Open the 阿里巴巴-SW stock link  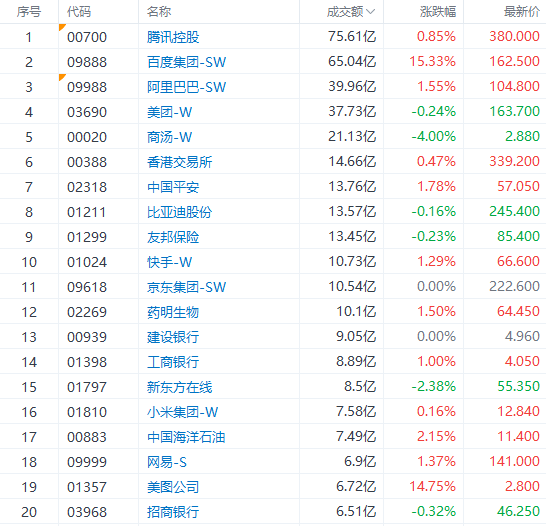pyautogui.click(x=186, y=87)
